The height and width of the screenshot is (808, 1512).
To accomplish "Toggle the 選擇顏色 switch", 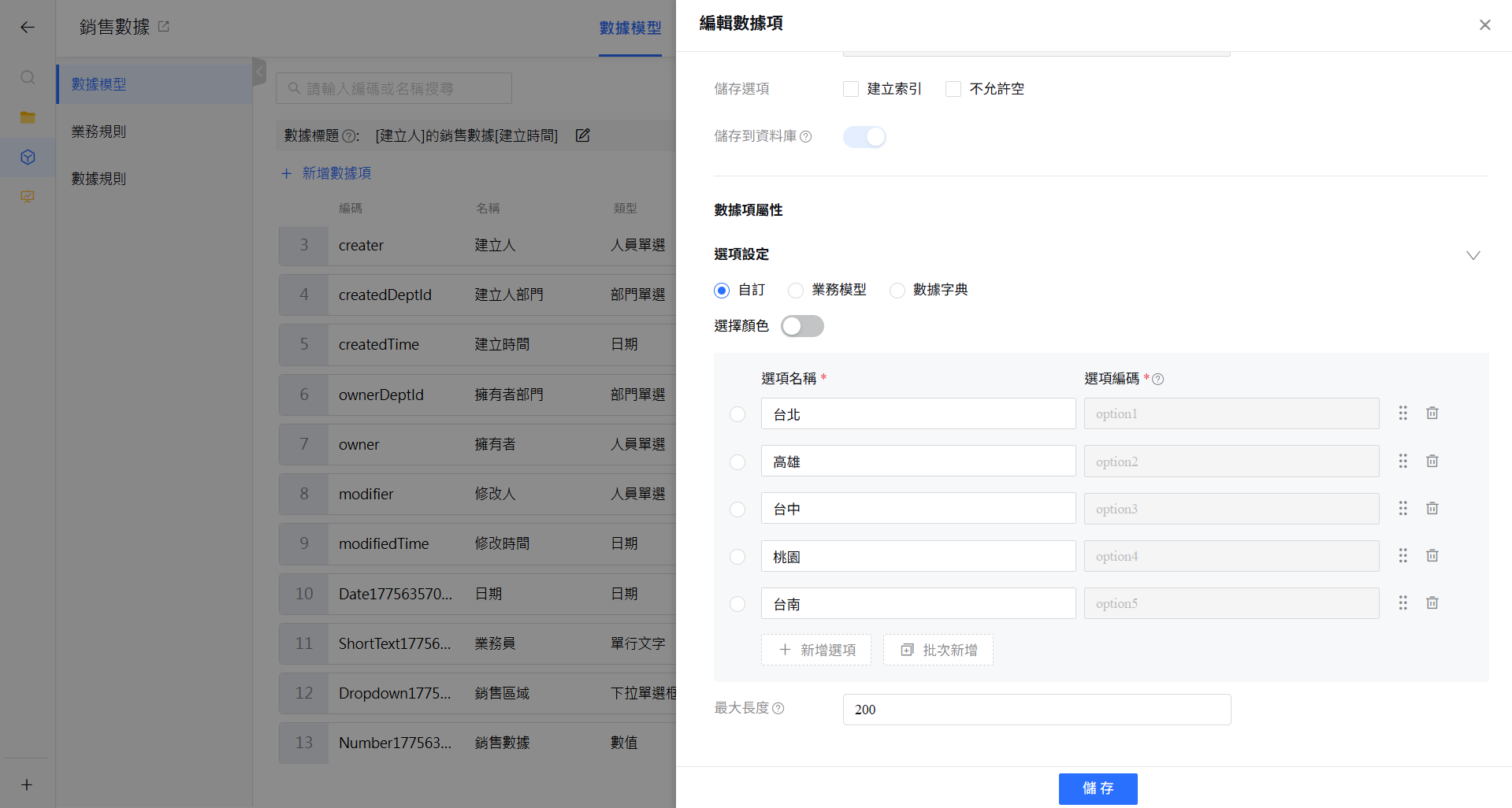I will (x=802, y=326).
